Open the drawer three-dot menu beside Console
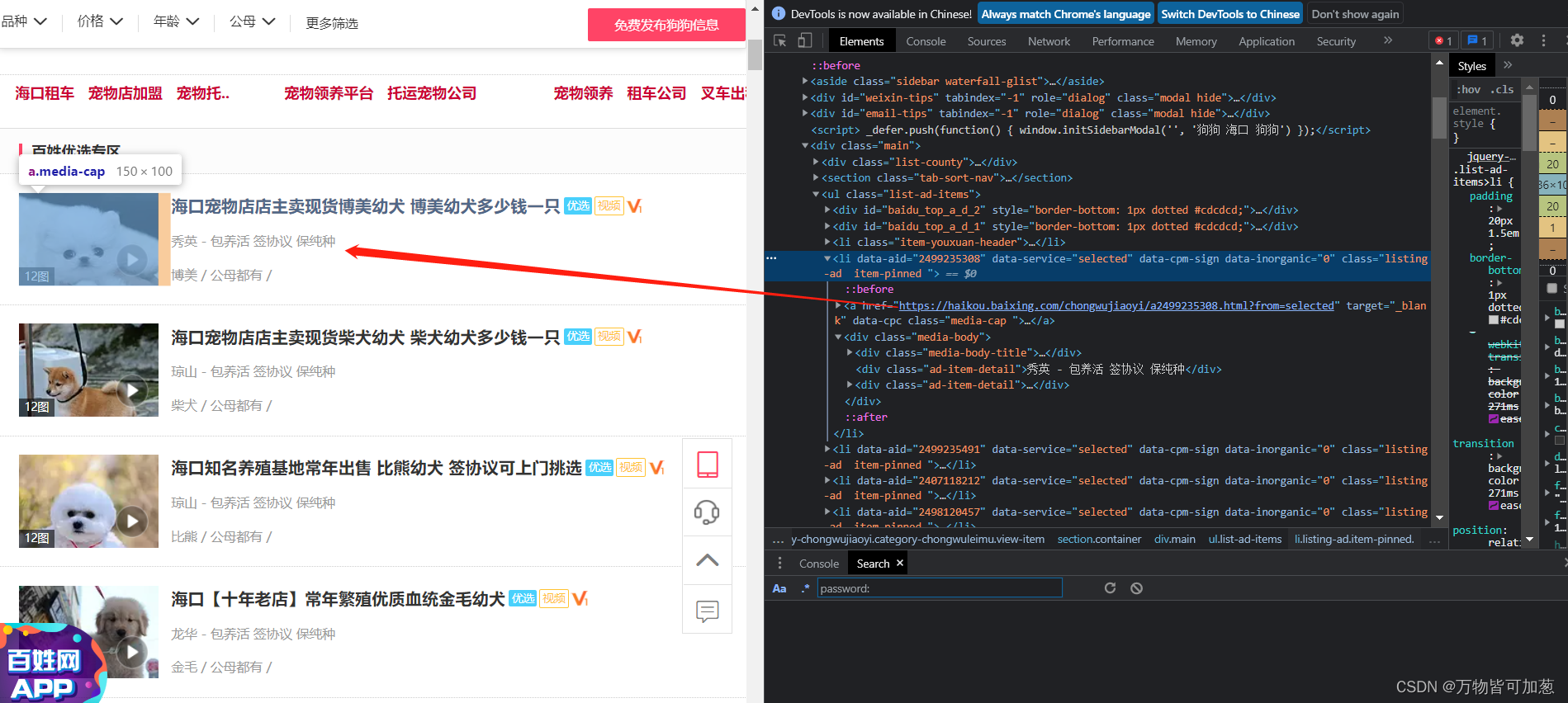 coord(779,563)
